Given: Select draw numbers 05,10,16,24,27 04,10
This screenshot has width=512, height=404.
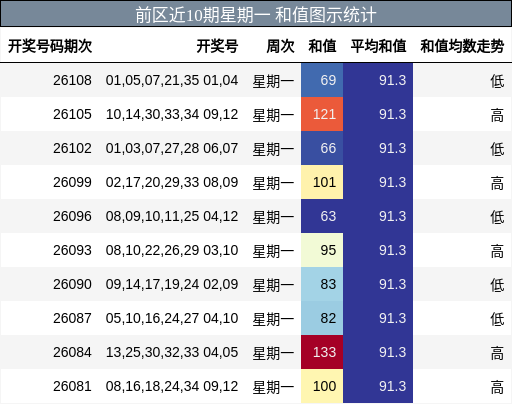Looking at the screenshot, I should pos(172,318).
